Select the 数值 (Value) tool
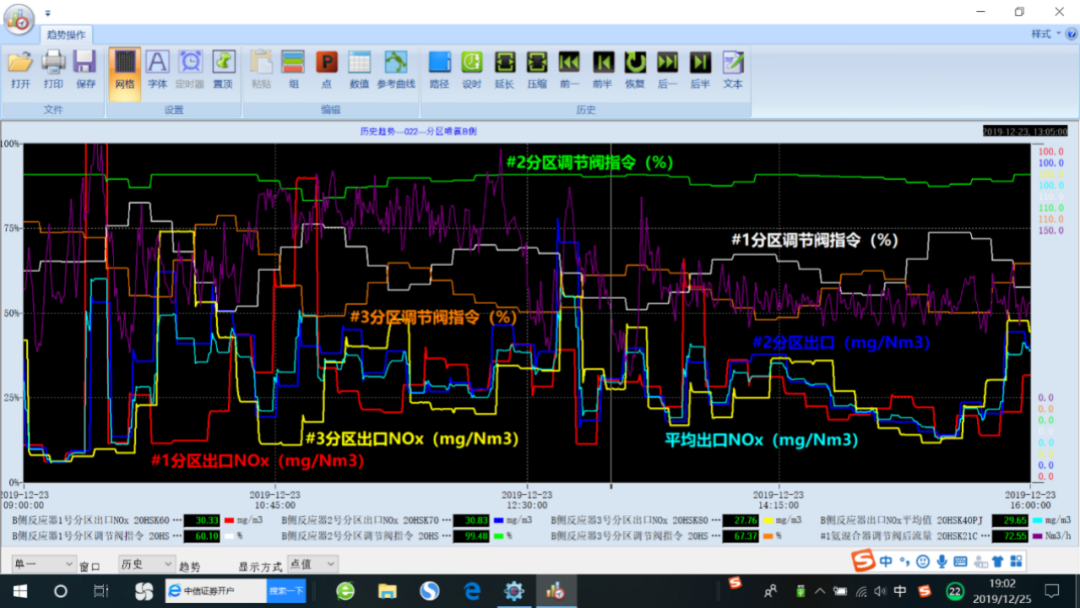The image size is (1080, 608). click(359, 68)
